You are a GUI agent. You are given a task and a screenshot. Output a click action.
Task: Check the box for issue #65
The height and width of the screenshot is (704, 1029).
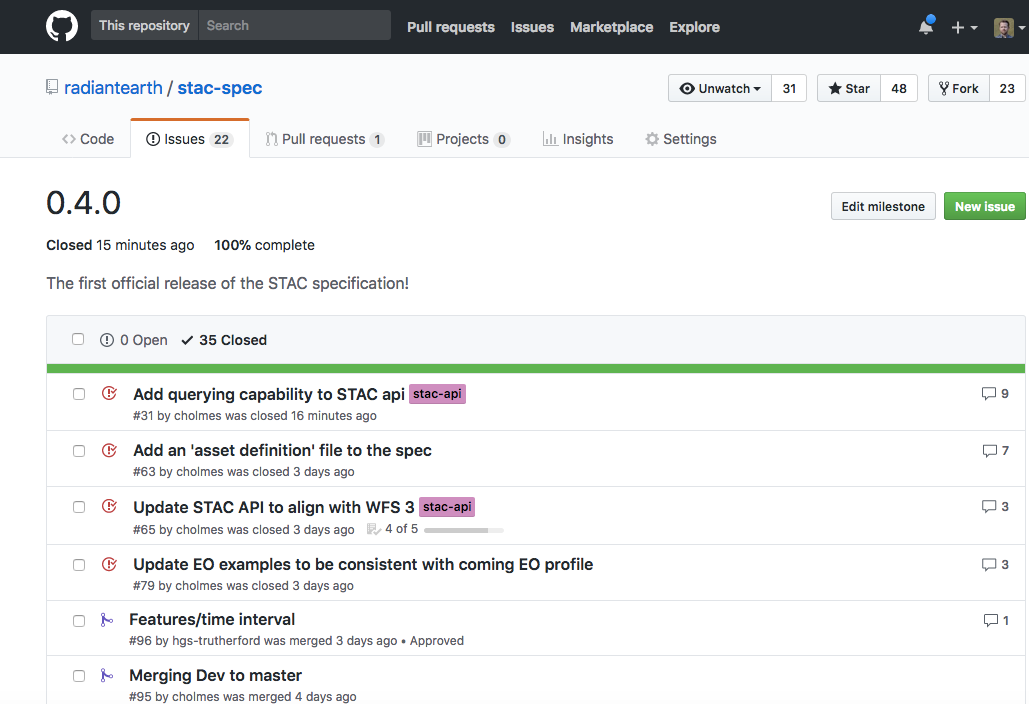[x=79, y=507]
